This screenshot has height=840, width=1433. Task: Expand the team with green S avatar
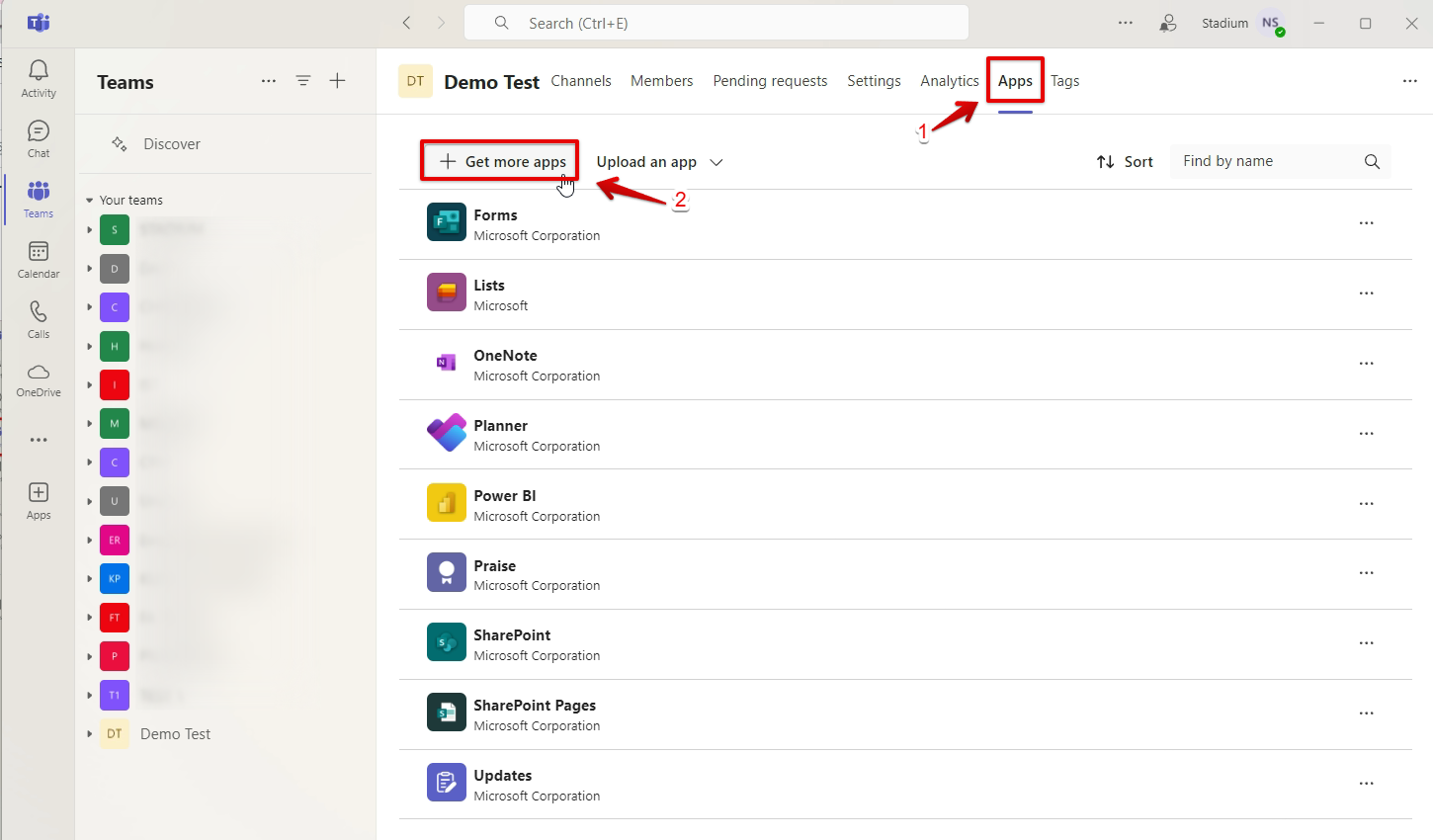89,230
